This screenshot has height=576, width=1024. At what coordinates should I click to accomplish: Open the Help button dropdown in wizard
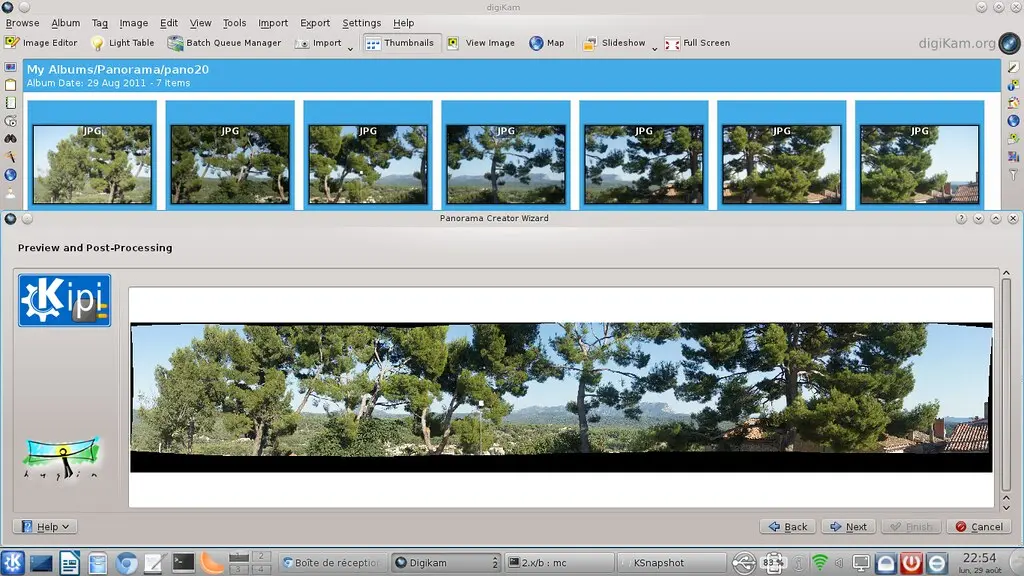[x=45, y=526]
